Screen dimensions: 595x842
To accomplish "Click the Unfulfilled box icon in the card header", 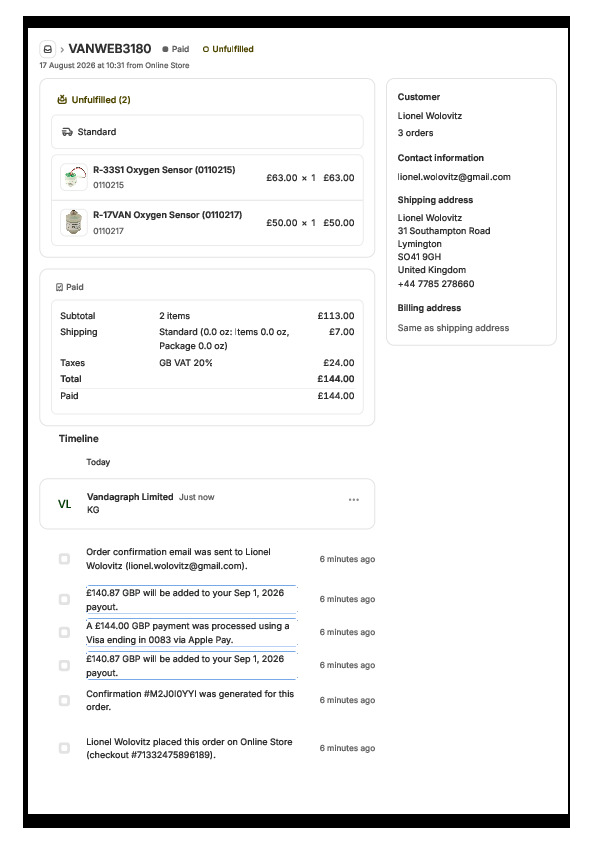I will pyautogui.click(x=62, y=99).
